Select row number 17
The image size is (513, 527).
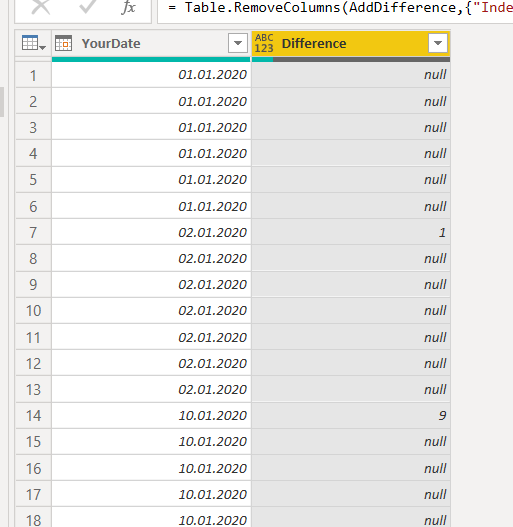pos(33,494)
